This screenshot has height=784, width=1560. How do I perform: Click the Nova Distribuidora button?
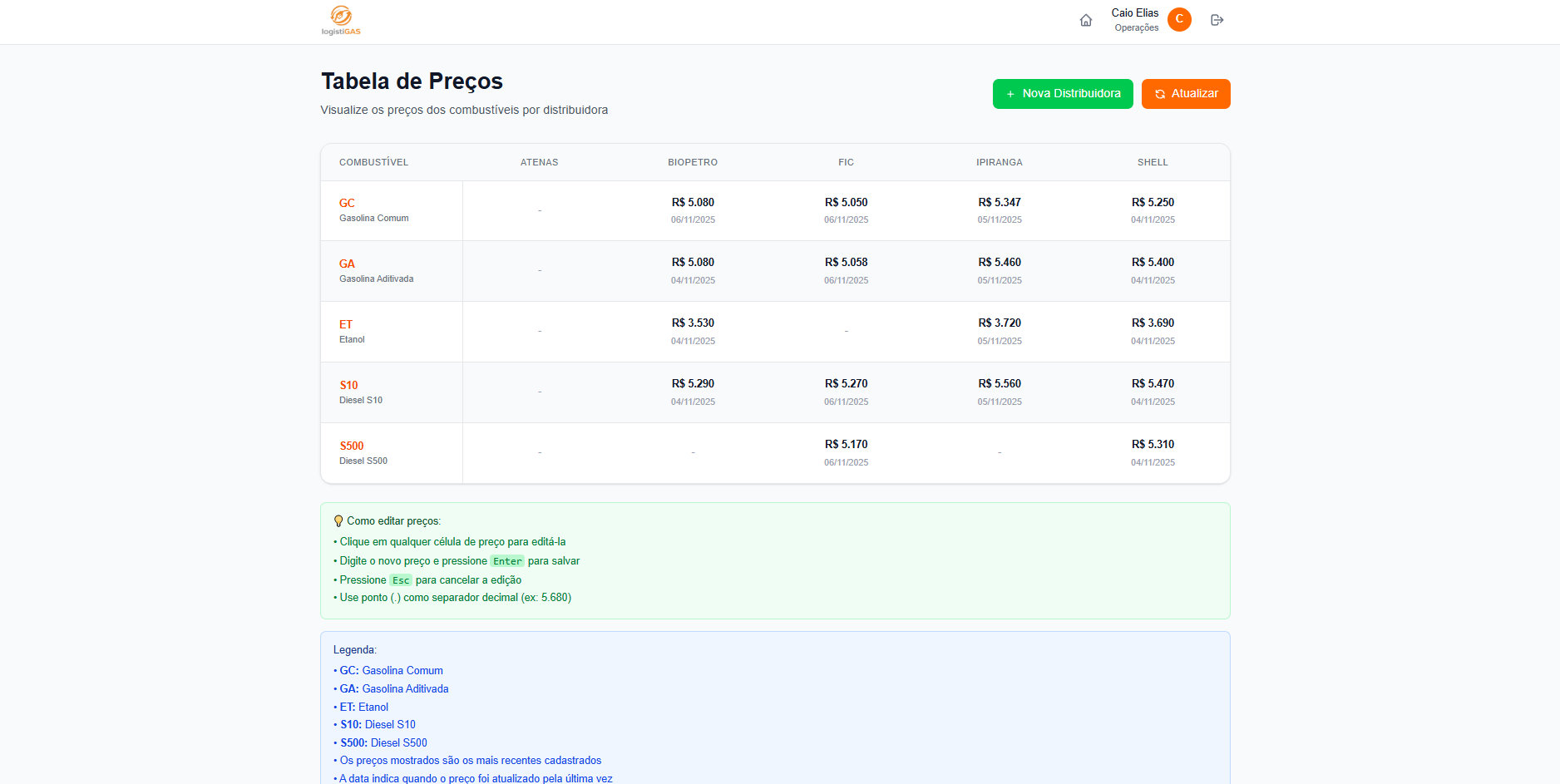pyautogui.click(x=1062, y=94)
